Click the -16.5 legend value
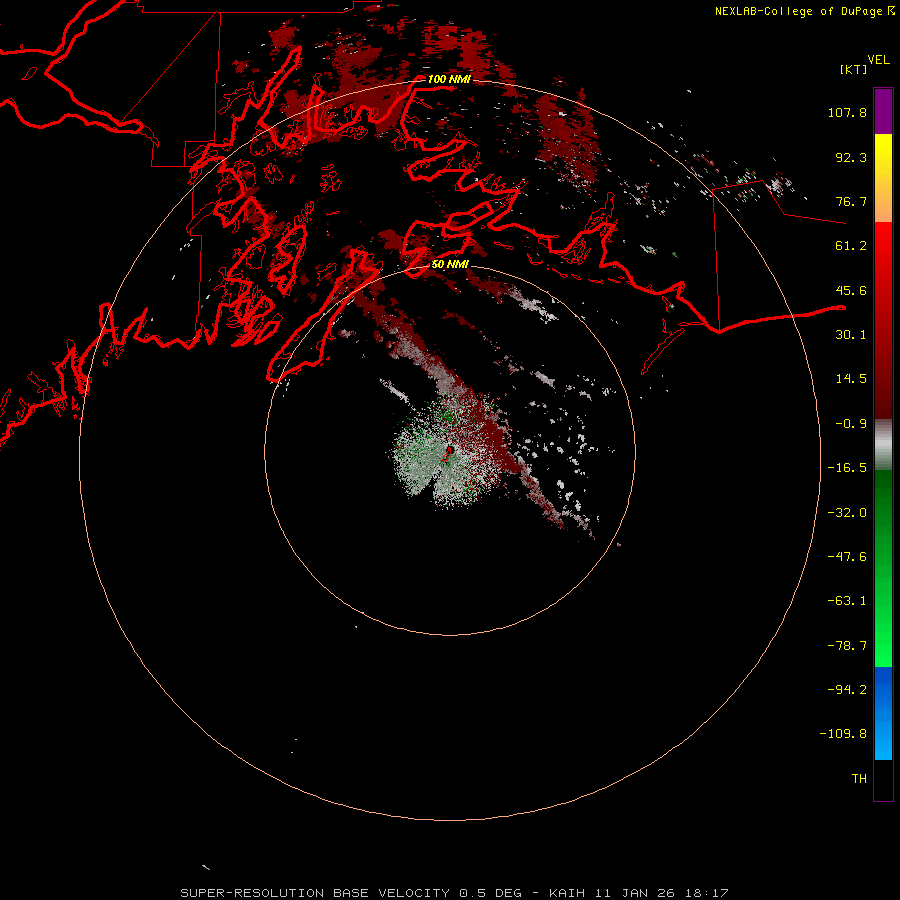The height and width of the screenshot is (900, 900). 847,468
